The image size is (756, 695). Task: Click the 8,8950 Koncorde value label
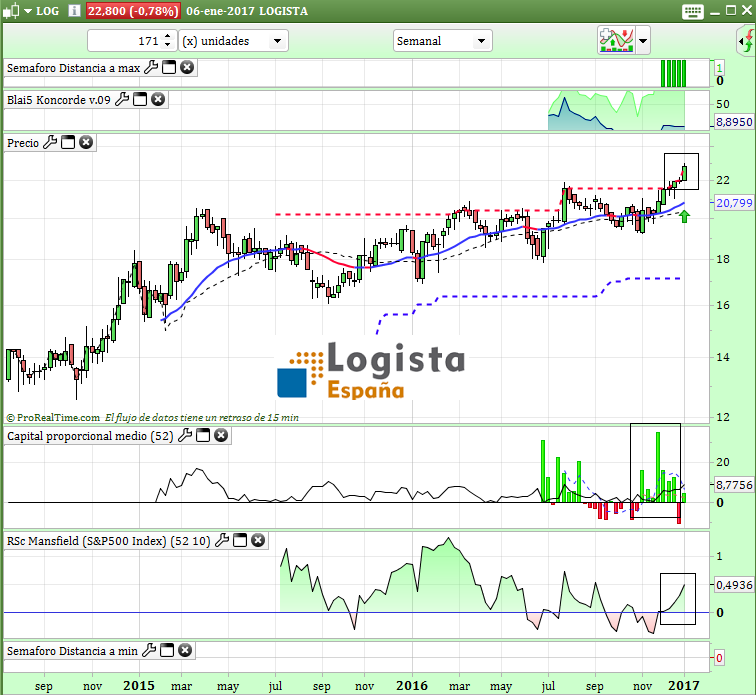734,122
